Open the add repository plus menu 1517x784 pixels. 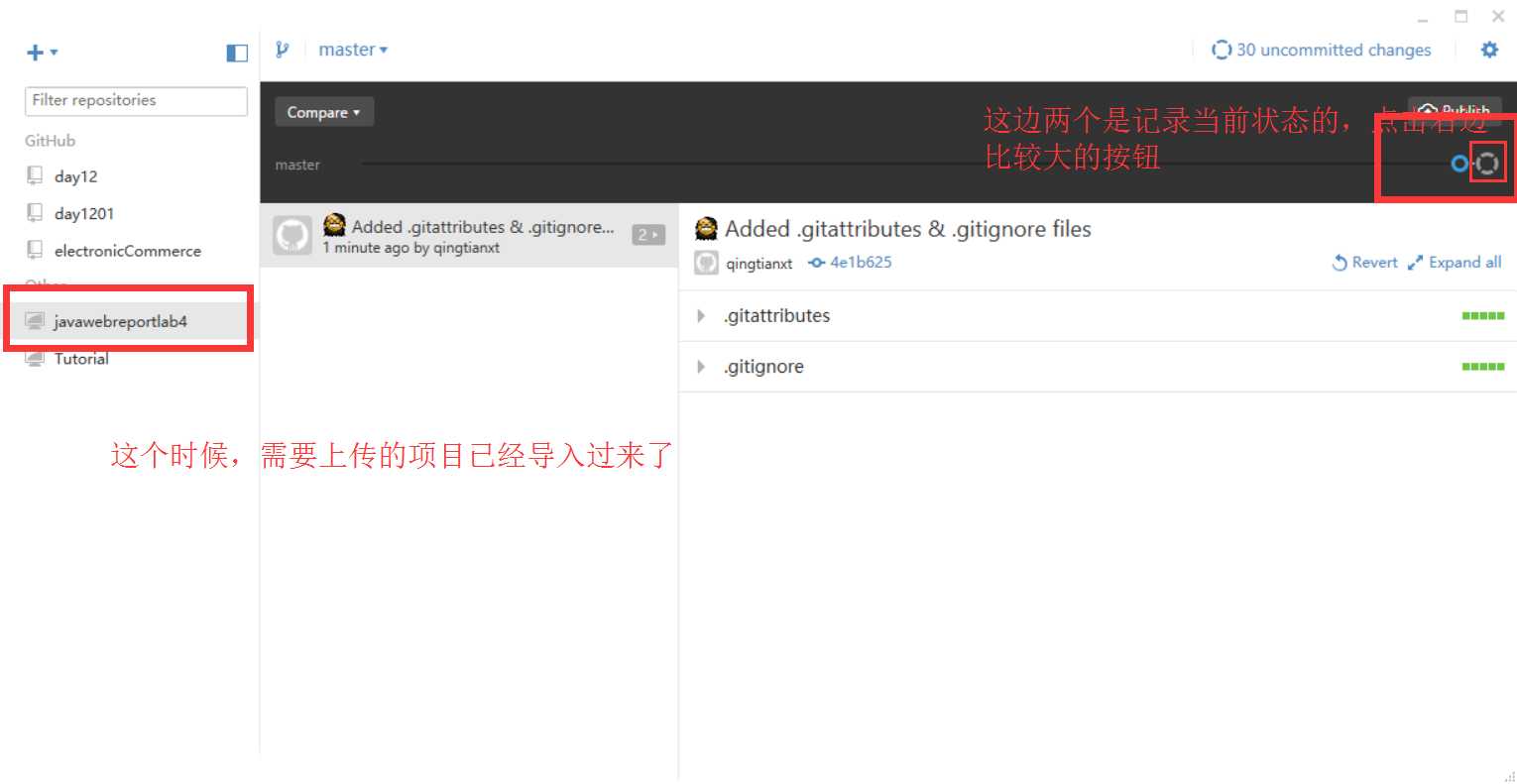coord(42,53)
